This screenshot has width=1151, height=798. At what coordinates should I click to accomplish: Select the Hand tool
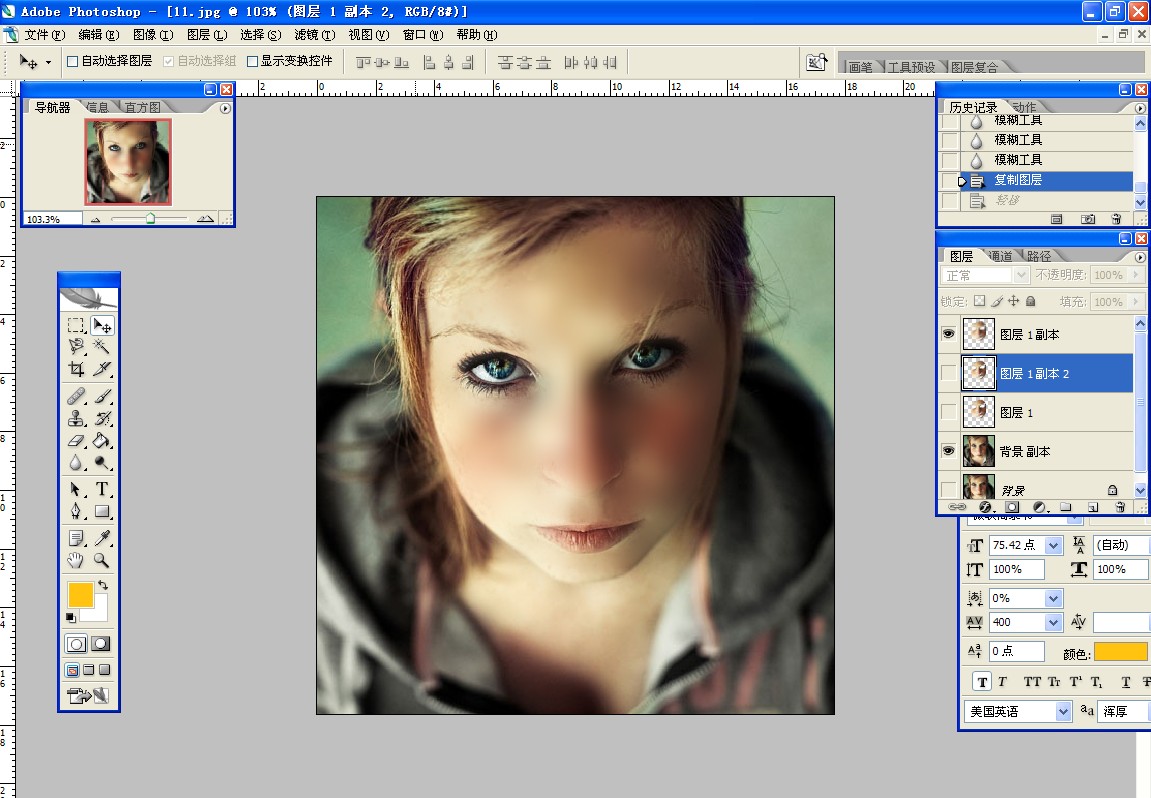[76, 560]
